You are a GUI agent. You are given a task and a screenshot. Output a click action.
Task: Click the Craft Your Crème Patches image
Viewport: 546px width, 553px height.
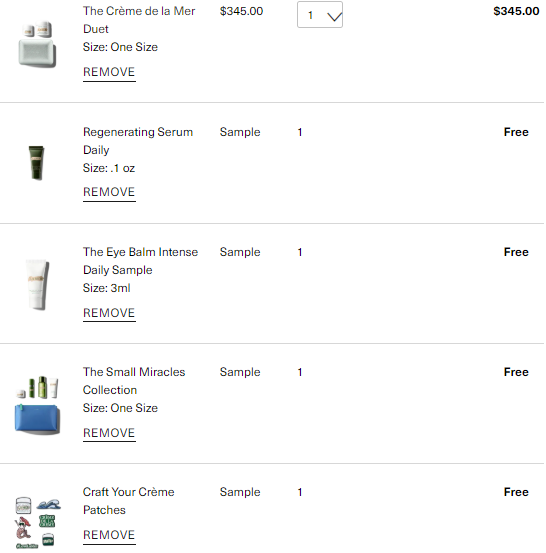tap(38, 523)
